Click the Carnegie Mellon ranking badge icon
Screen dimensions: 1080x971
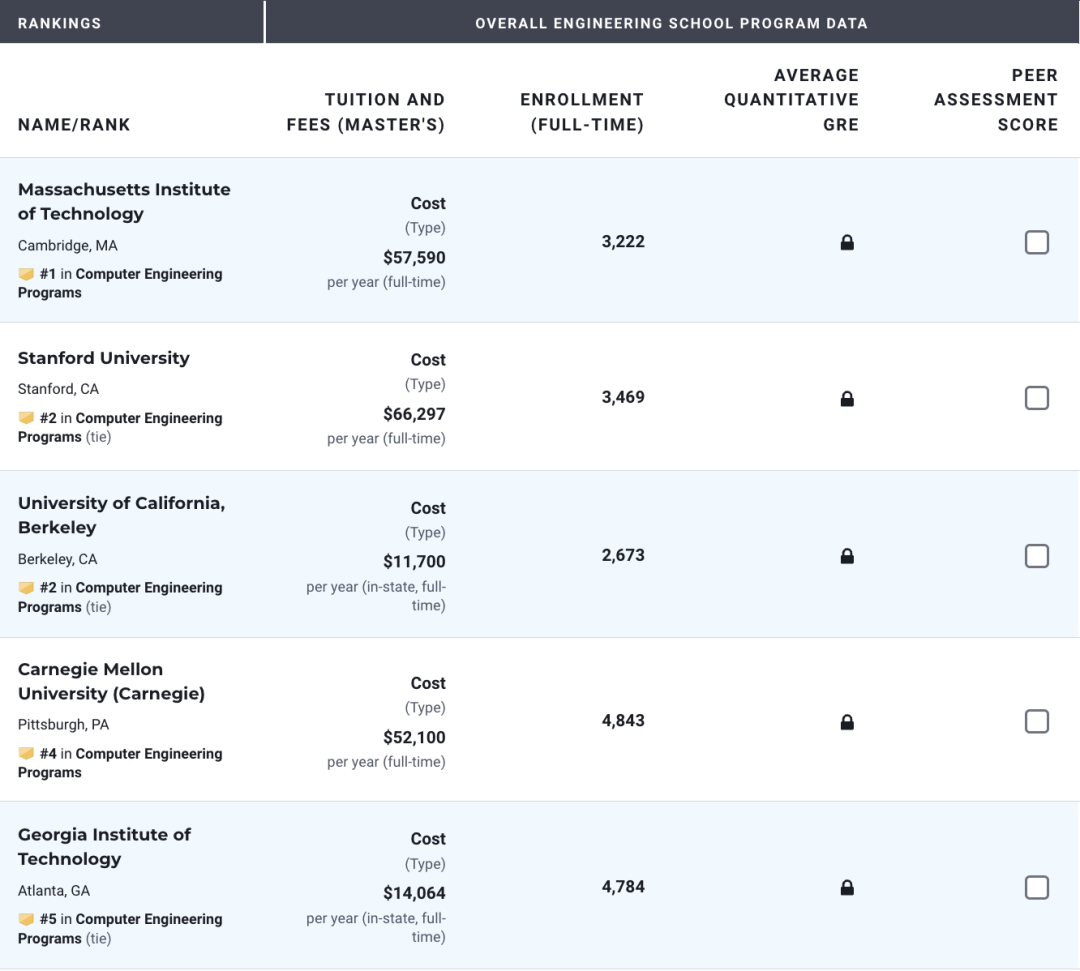26,753
